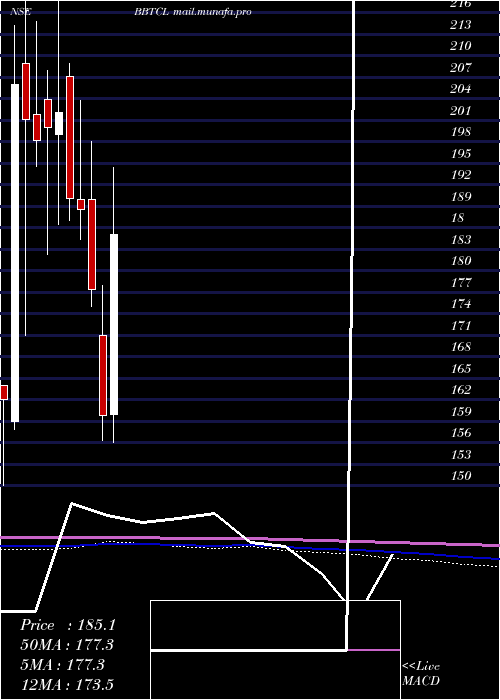
Task: Click the 213 price axis label
Action: [x=461, y=25]
